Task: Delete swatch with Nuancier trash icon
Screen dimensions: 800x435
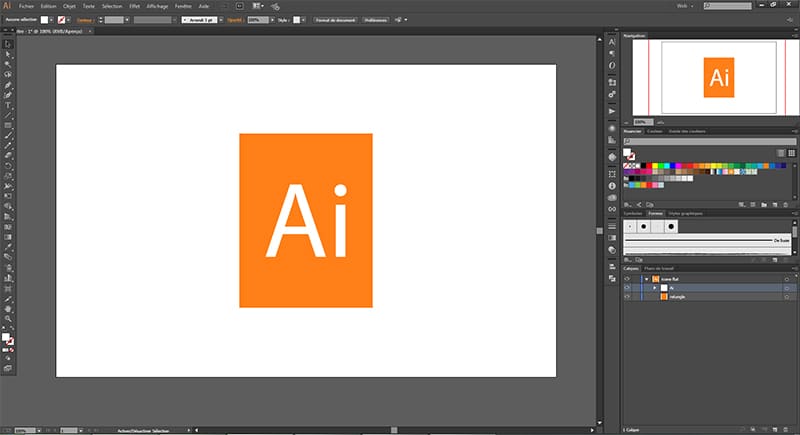Action: (786, 204)
